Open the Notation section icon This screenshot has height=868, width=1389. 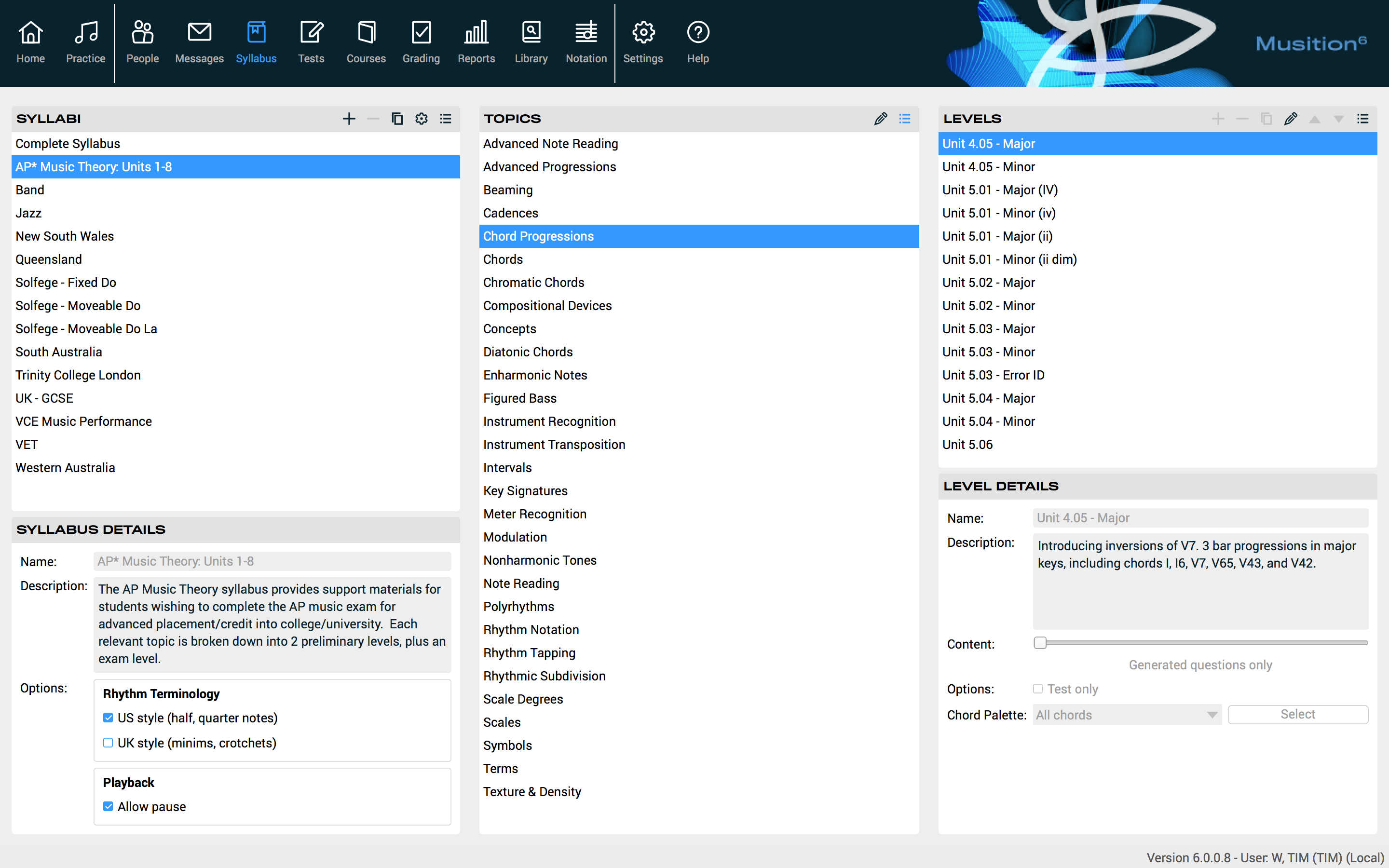click(x=586, y=41)
